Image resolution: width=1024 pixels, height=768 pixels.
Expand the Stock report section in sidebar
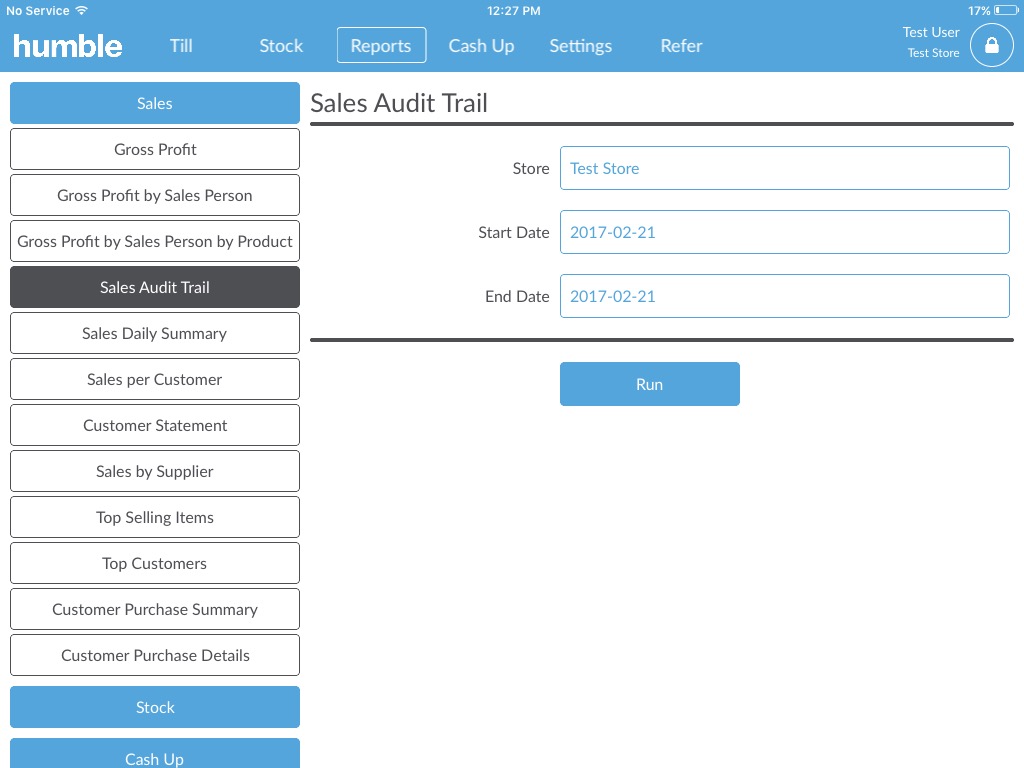155,707
